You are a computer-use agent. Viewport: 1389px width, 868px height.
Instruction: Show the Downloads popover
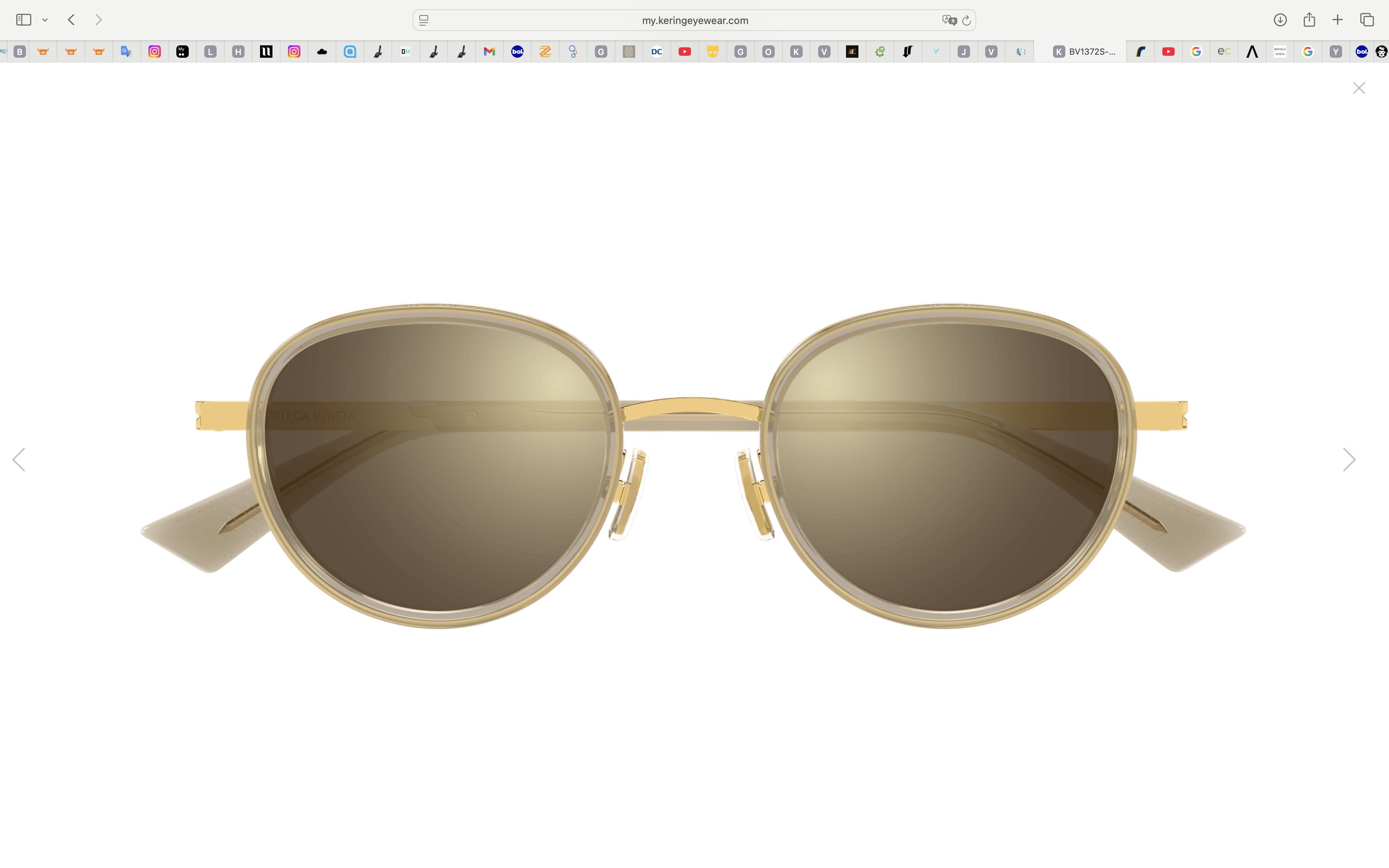click(1280, 19)
